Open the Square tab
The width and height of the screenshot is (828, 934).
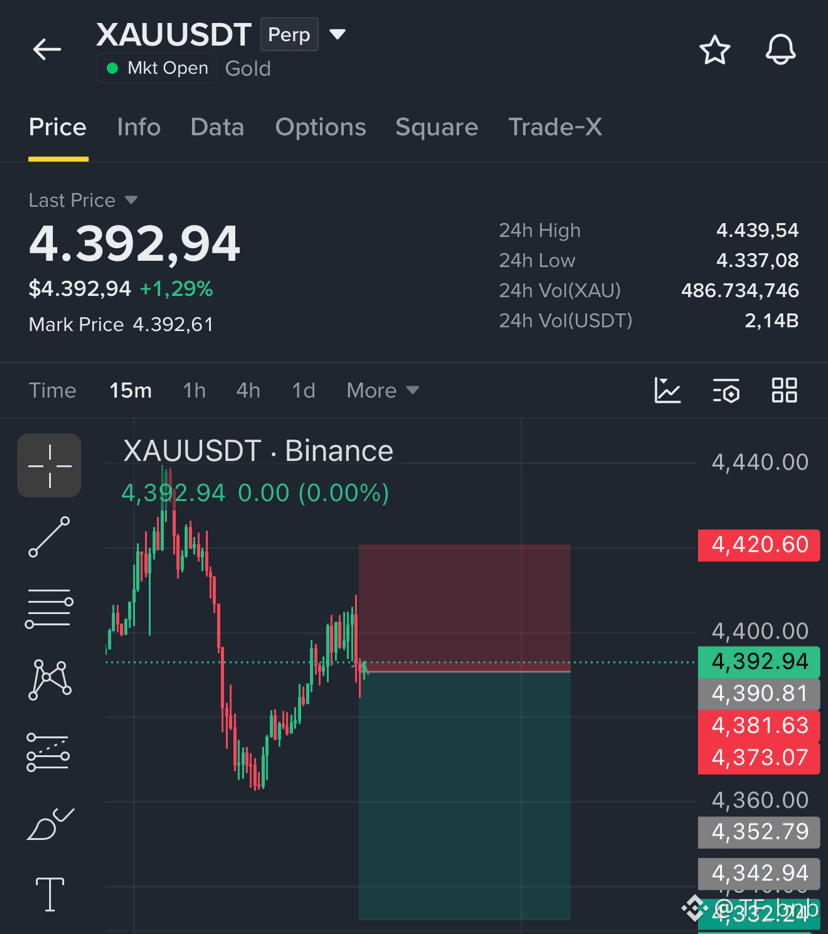tap(437, 127)
